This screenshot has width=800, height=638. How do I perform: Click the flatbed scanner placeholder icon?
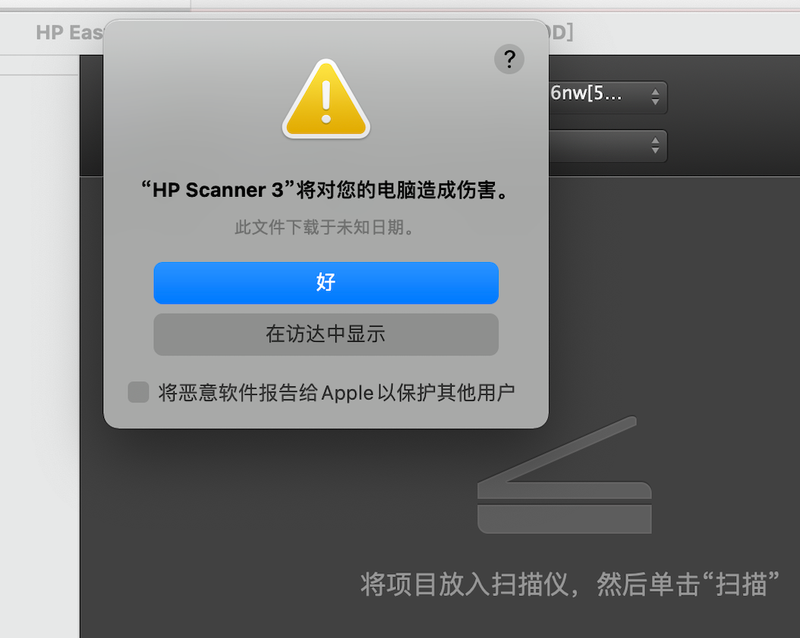coord(565,475)
